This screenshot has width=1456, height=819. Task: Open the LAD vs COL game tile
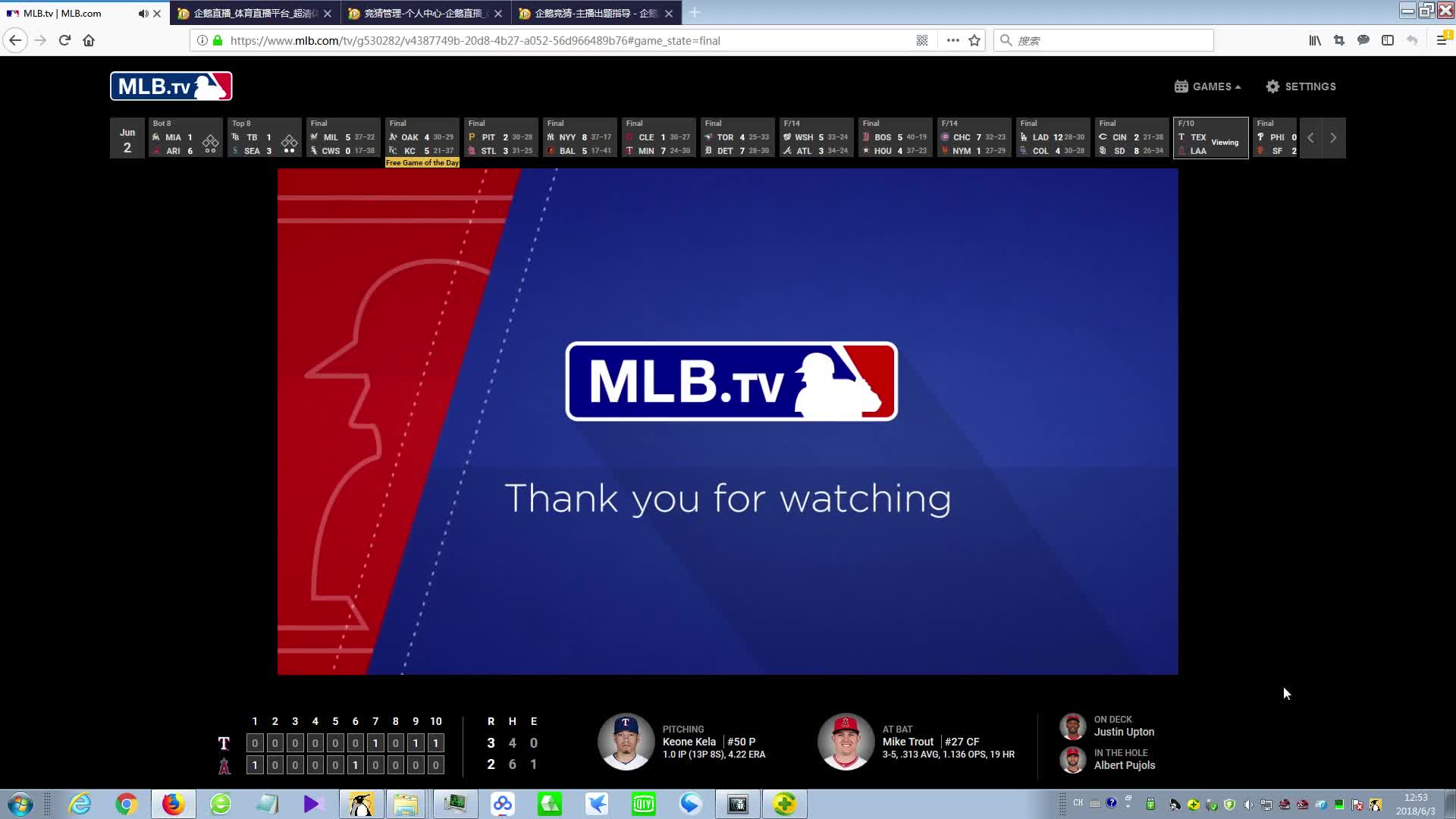coord(1053,138)
